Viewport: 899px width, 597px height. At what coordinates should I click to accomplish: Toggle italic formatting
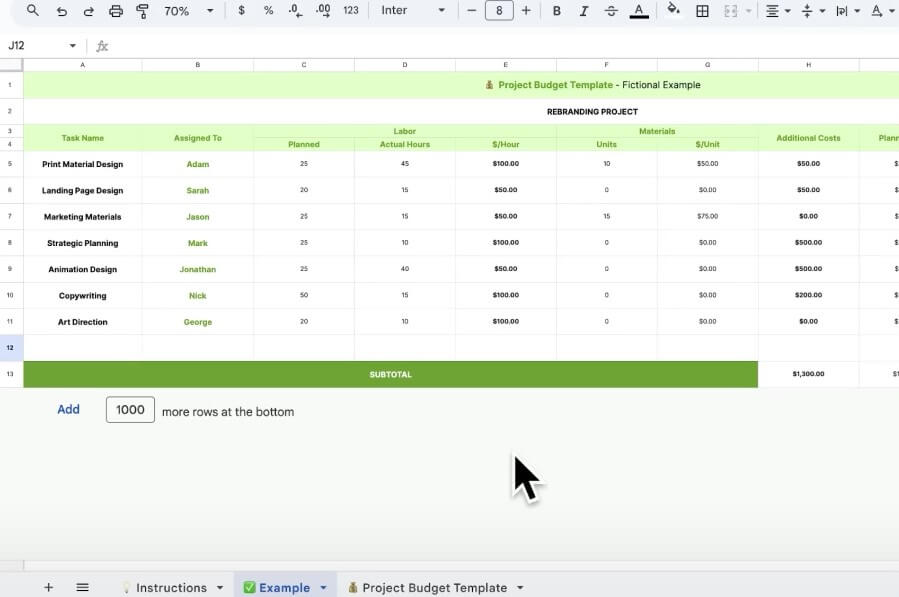pyautogui.click(x=583, y=11)
